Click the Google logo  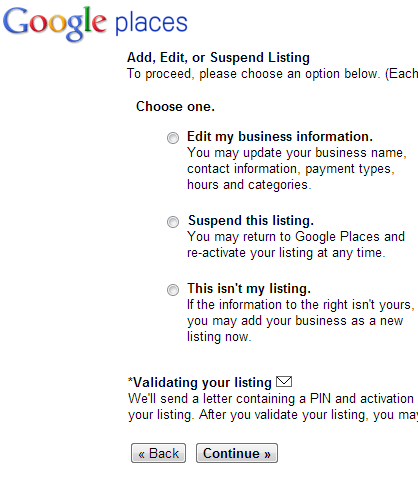[55, 24]
